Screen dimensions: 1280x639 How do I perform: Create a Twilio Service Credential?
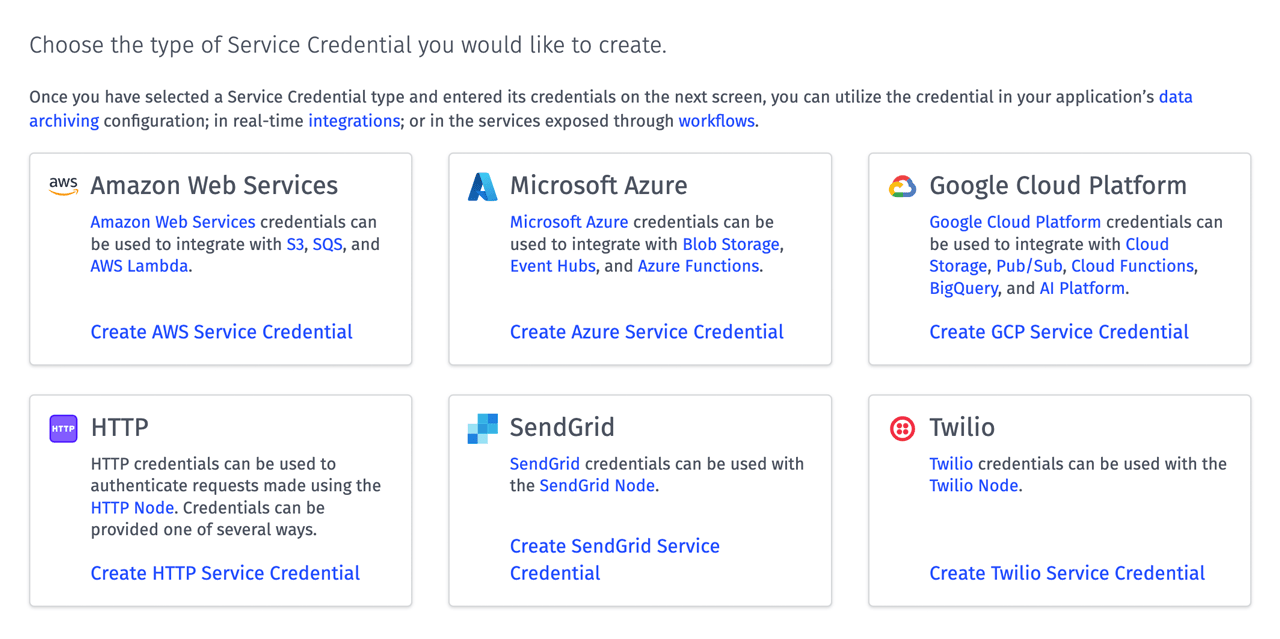tap(1066, 572)
